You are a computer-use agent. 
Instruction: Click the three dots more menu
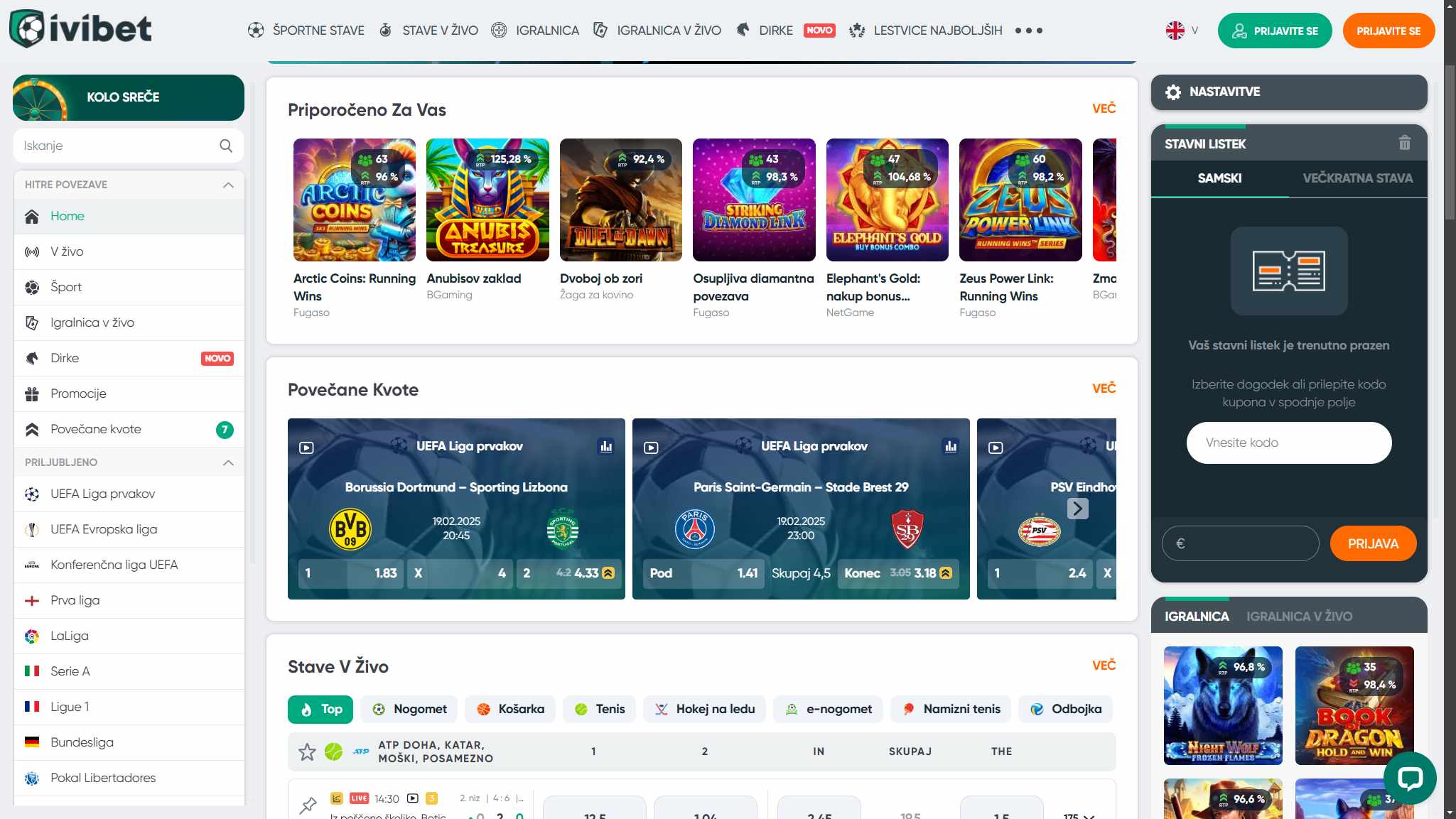coord(1028,31)
